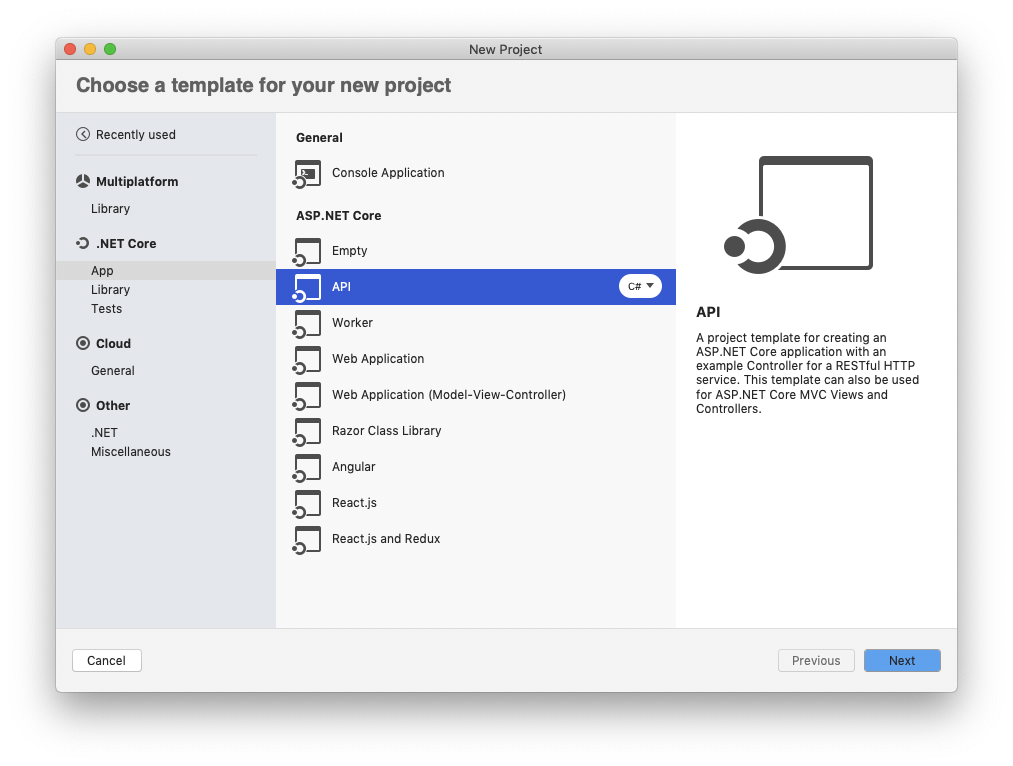1013x766 pixels.
Task: Click the ASP.NET Core section header
Action: click(339, 216)
